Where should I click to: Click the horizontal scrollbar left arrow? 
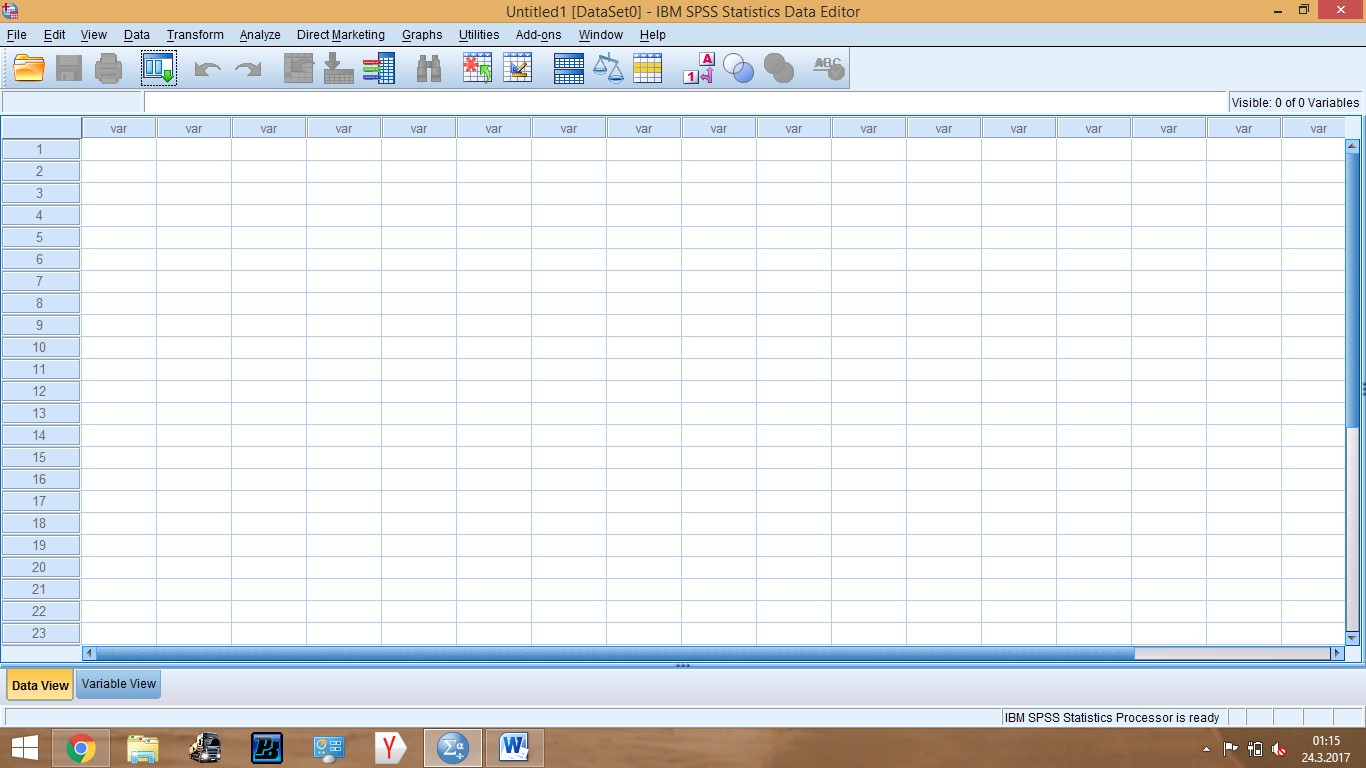point(88,653)
